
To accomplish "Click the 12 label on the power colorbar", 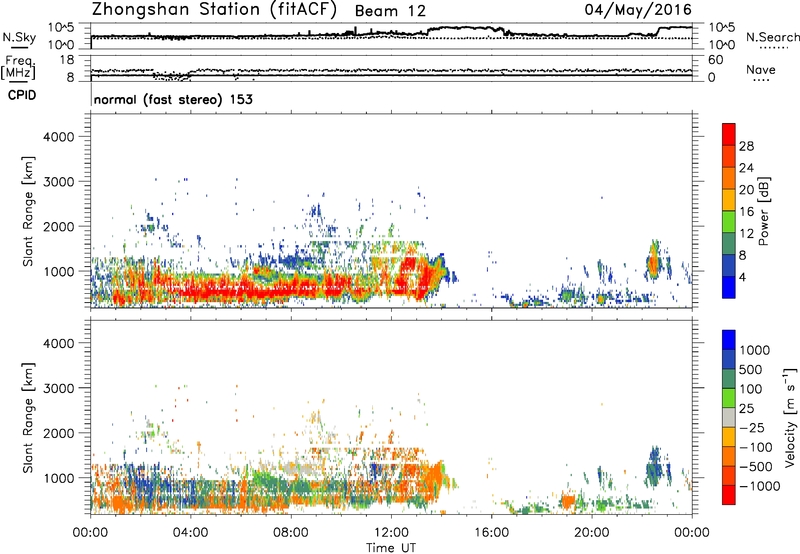I will pyautogui.click(x=746, y=234).
